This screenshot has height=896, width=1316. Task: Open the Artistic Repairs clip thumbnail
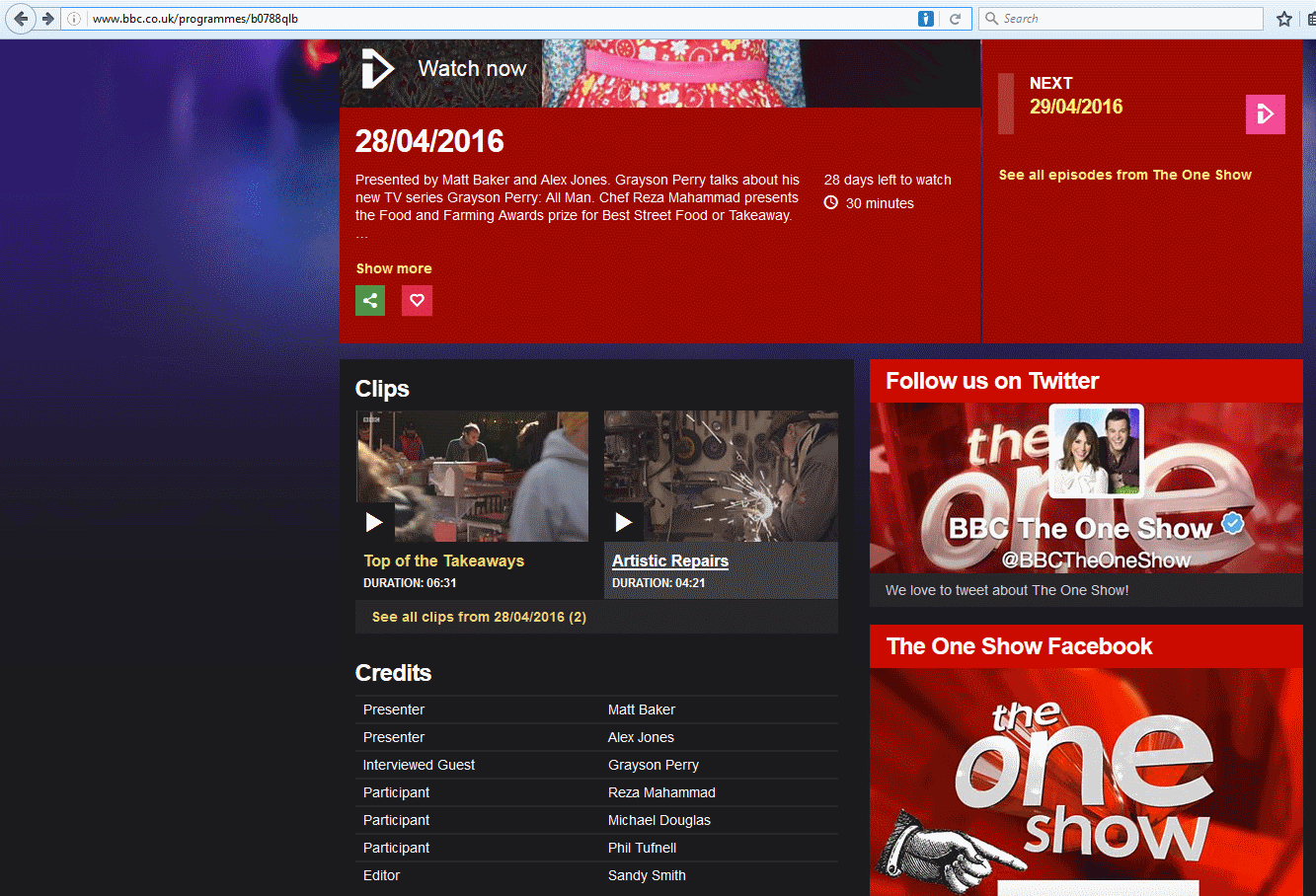click(721, 477)
